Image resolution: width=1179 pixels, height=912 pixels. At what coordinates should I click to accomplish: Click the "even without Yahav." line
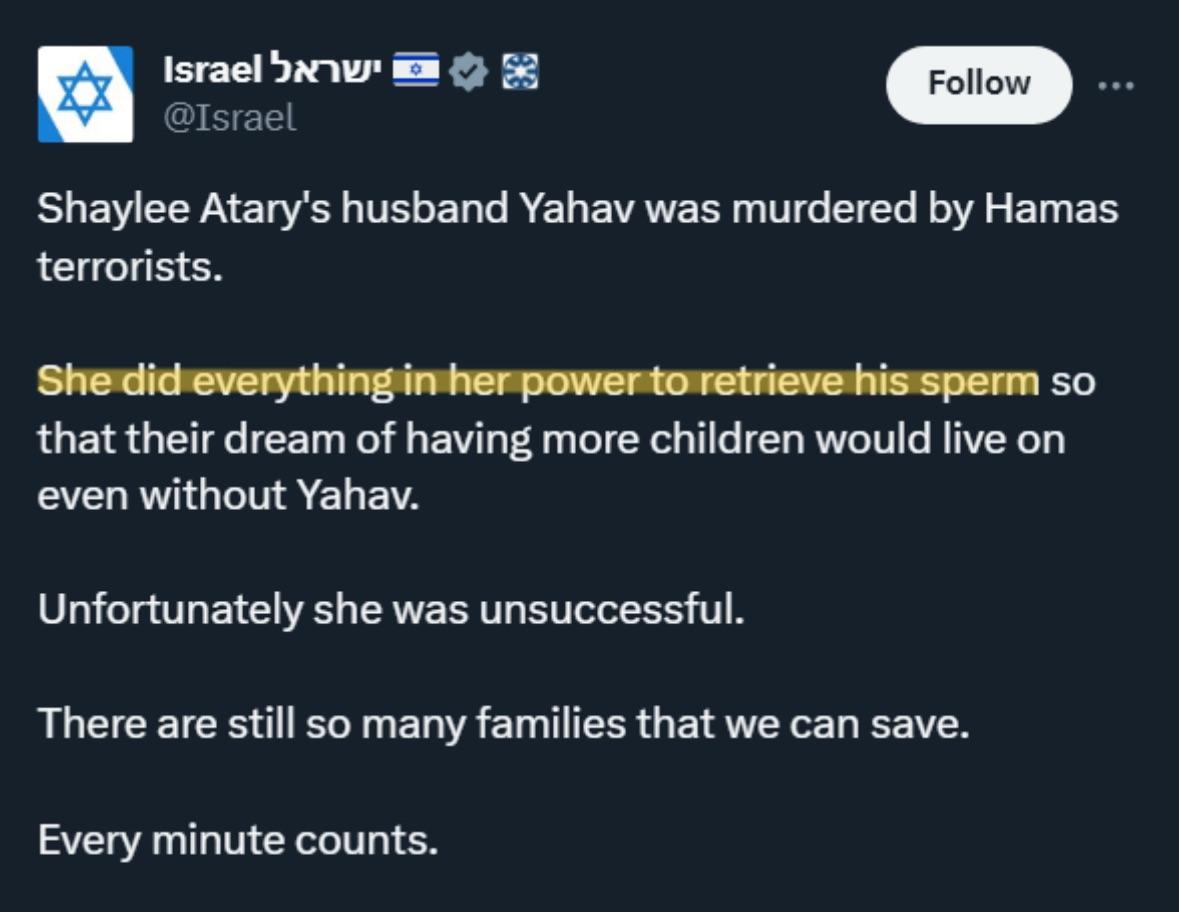click(x=227, y=496)
